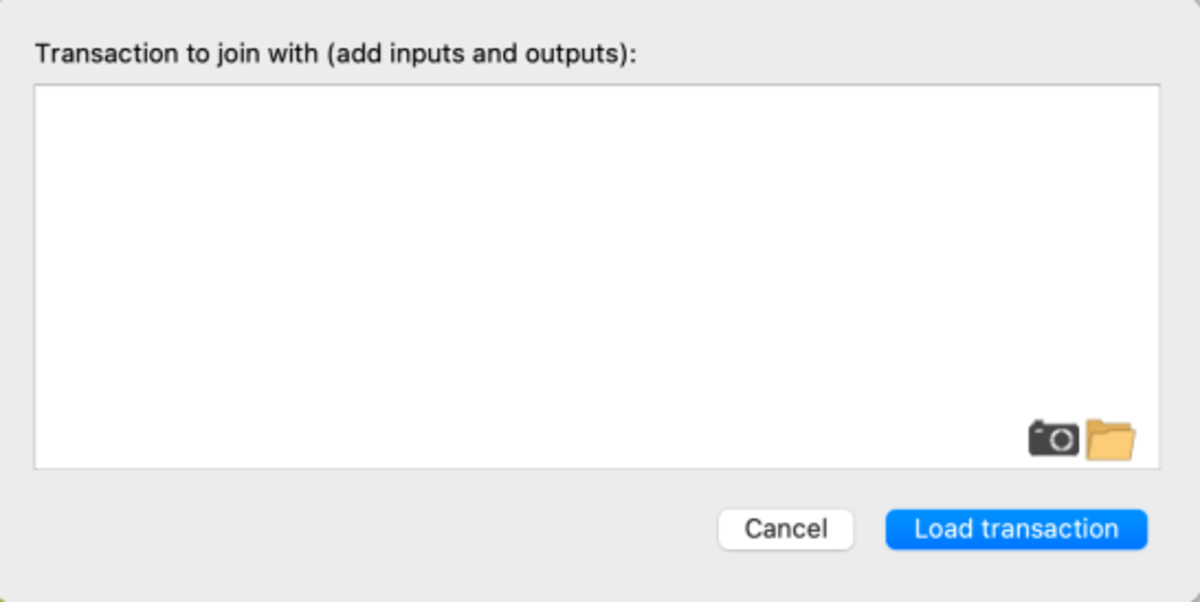Import transaction from file using folder icon
The image size is (1200, 602).
(1110, 439)
